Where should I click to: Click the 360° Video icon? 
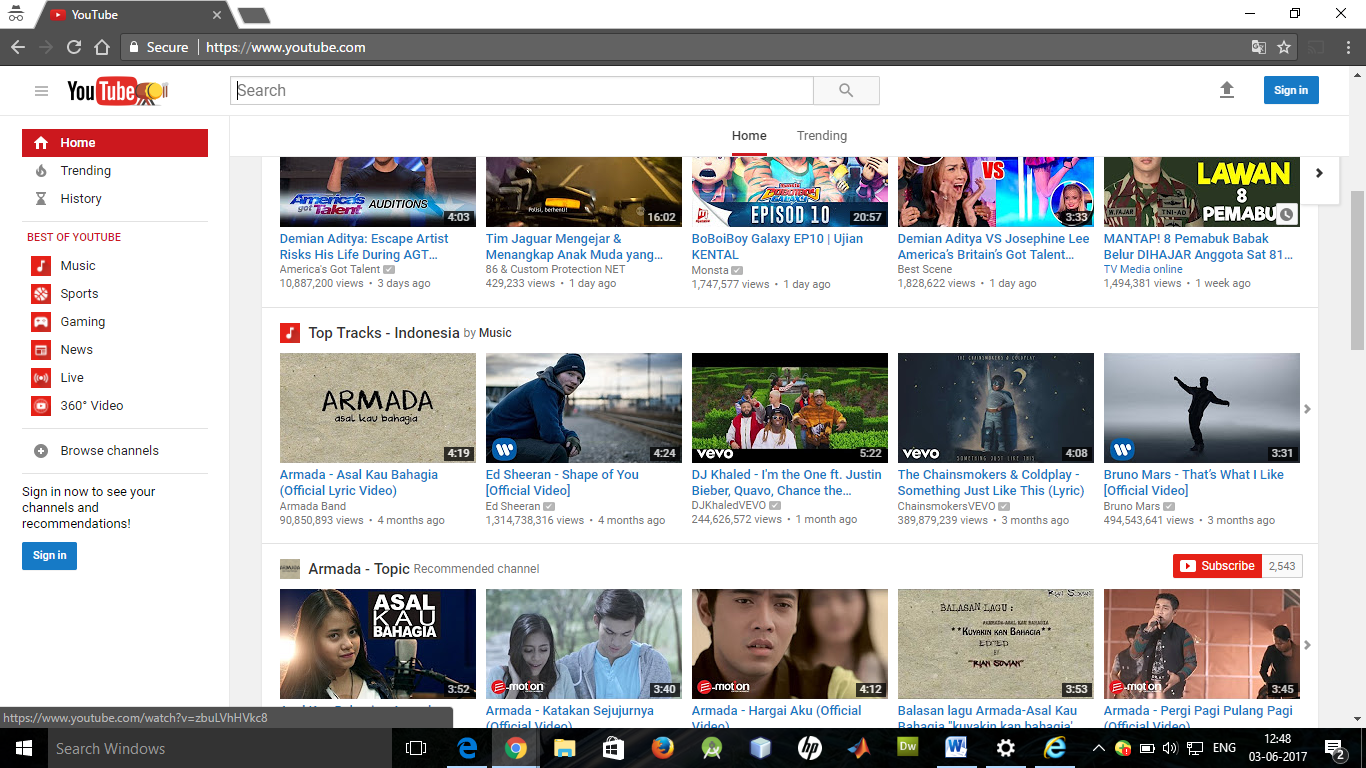click(41, 406)
